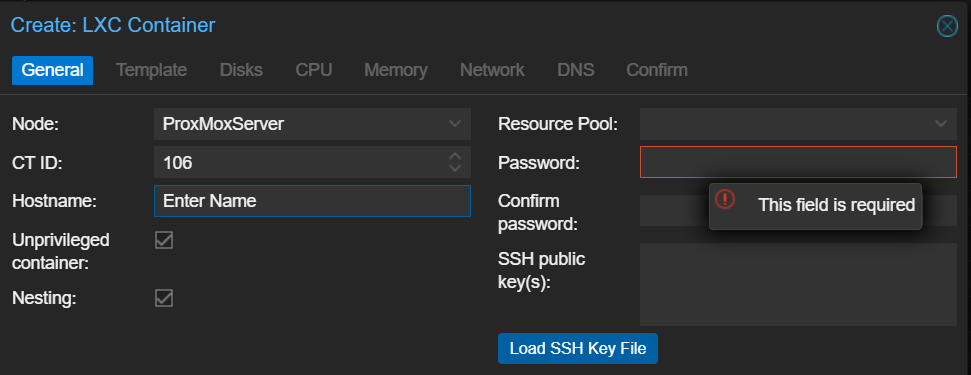Select the CPU tab
The height and width of the screenshot is (375, 971).
(314, 70)
